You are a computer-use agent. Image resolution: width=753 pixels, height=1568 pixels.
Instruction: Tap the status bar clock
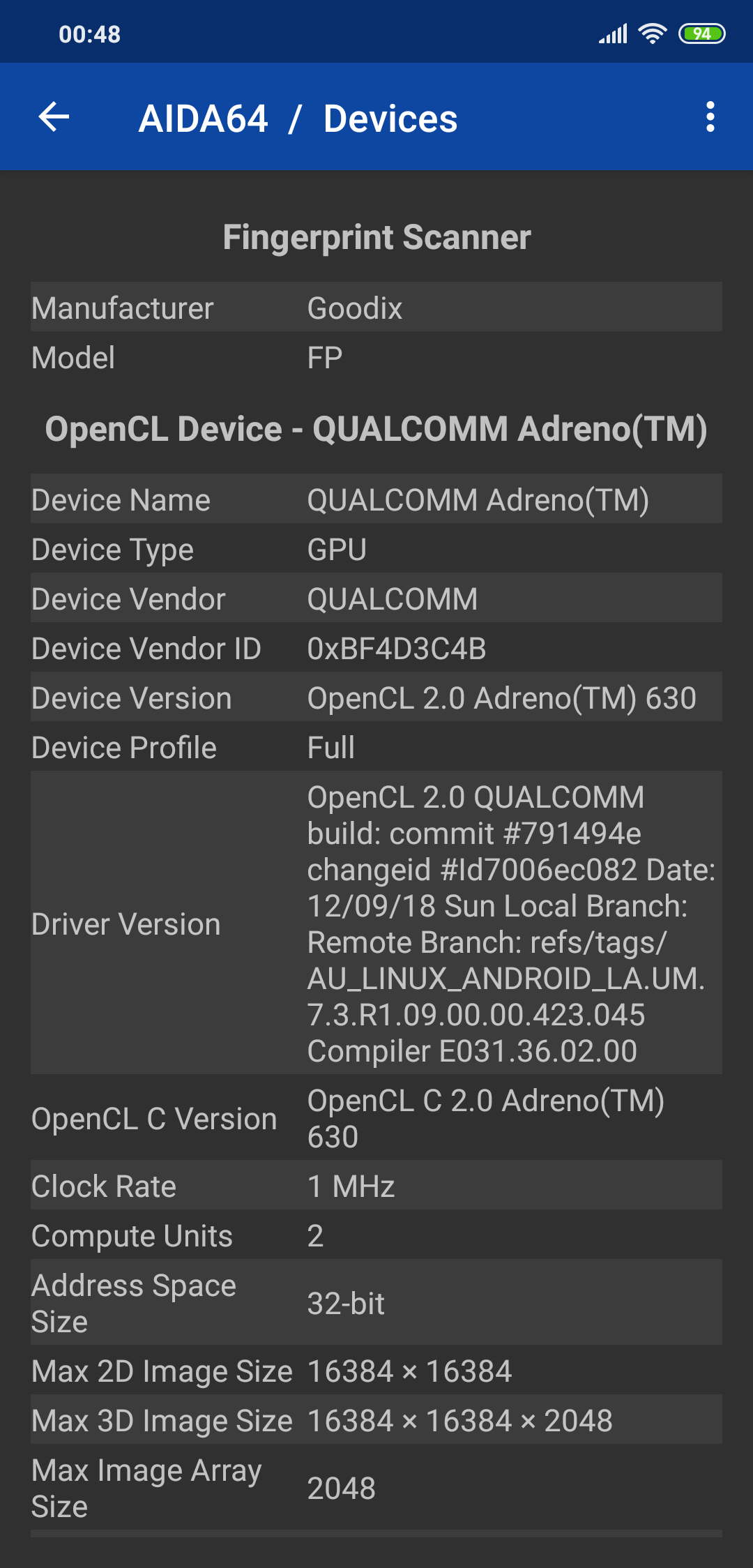pos(90,34)
